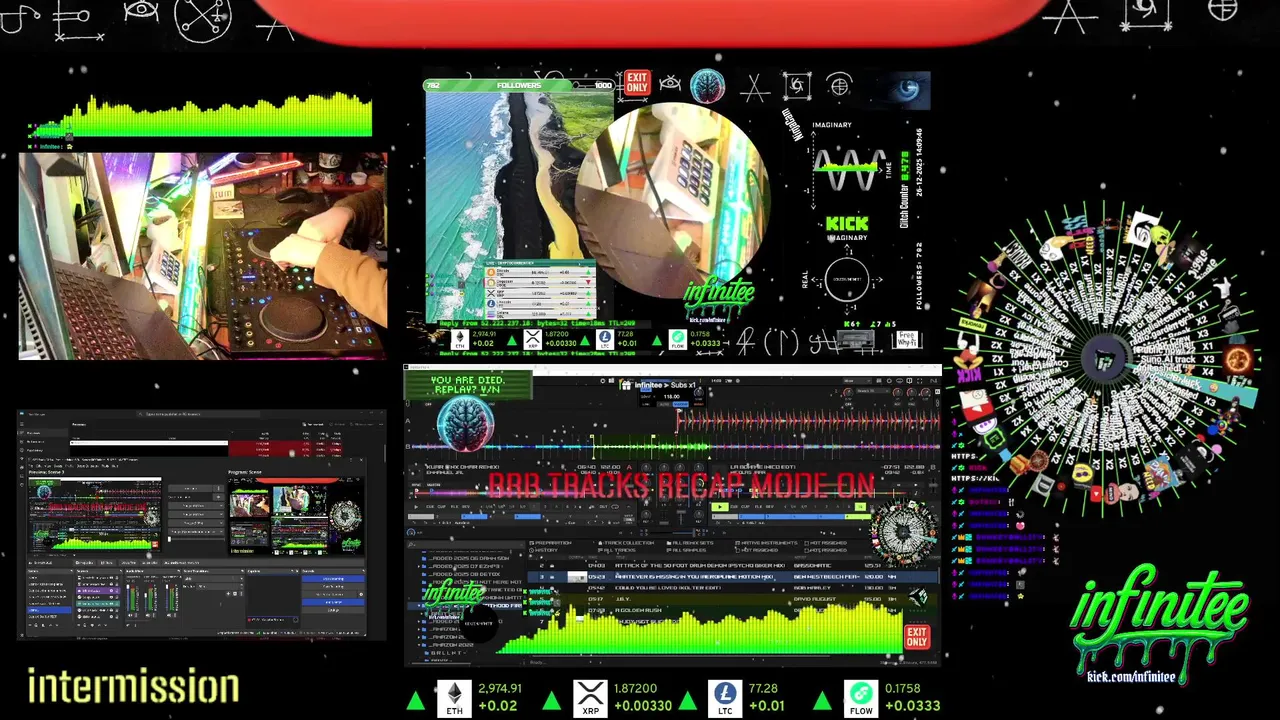Toggle FLX flux mode on deck A

[x=455, y=507]
